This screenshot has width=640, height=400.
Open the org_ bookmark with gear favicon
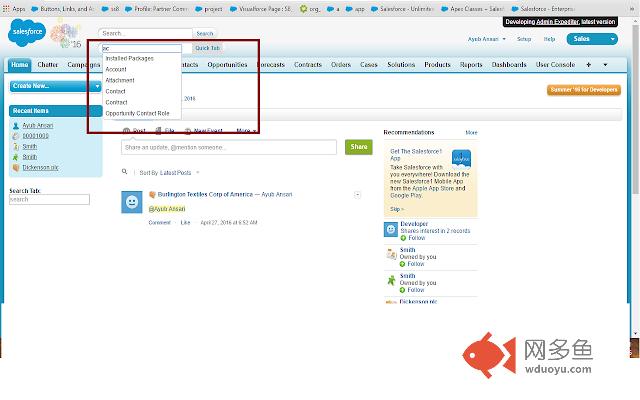tap(310, 9)
